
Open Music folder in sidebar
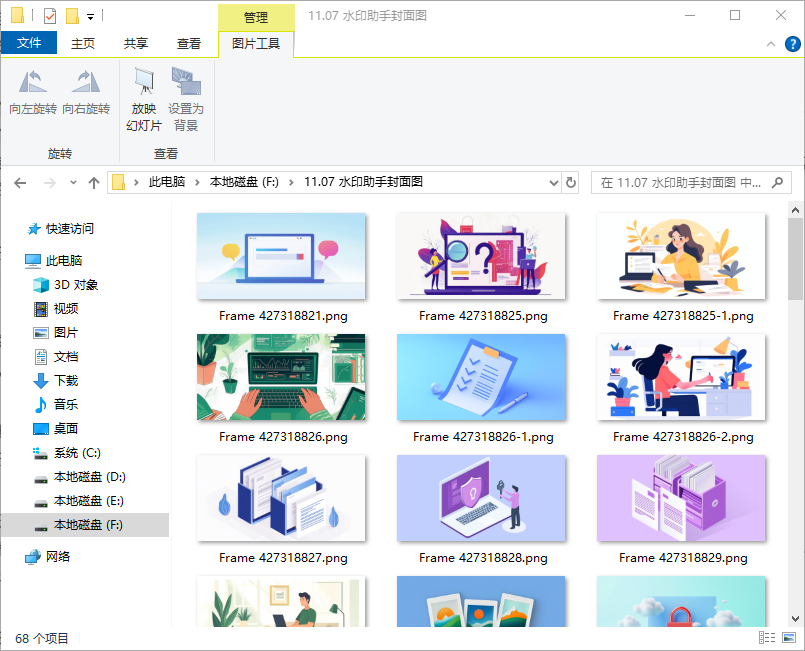pos(55,405)
